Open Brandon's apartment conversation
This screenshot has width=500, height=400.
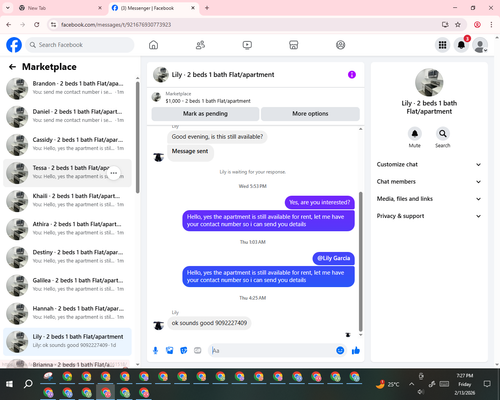67,88
